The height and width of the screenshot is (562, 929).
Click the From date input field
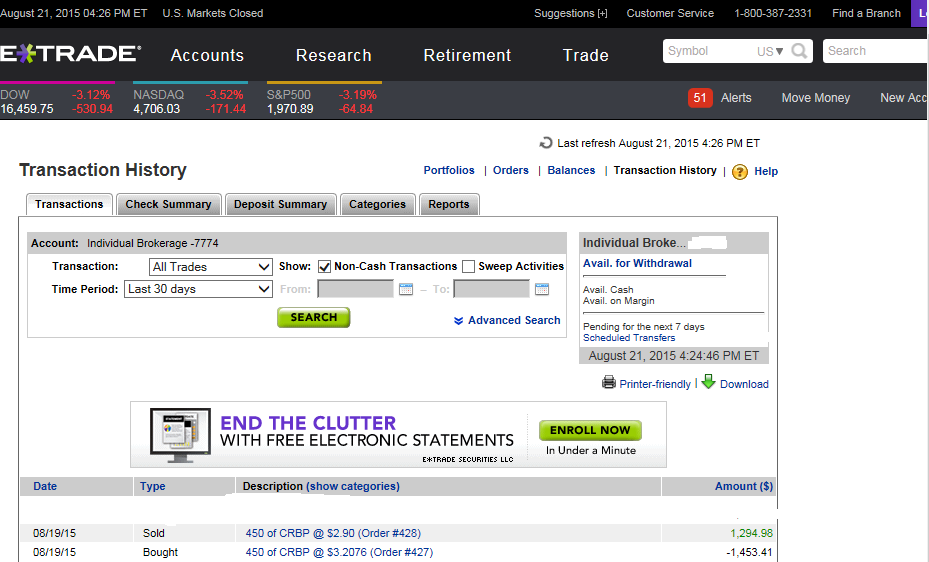coord(355,289)
